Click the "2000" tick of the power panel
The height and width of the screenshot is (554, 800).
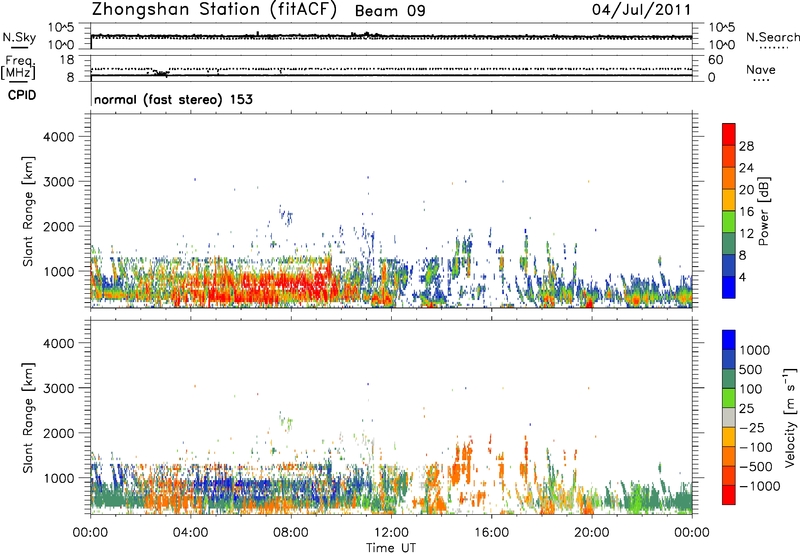(58, 226)
